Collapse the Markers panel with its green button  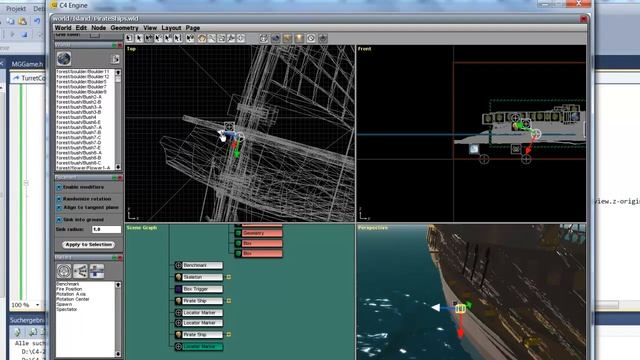pos(115,258)
